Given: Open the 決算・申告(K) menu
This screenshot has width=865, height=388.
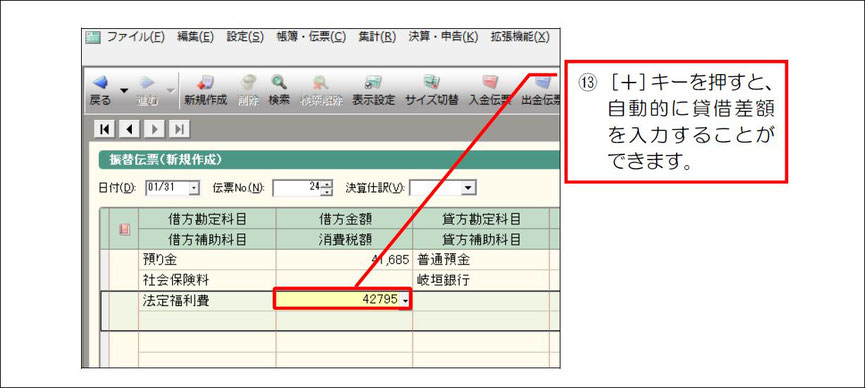Looking at the screenshot, I should (444, 37).
